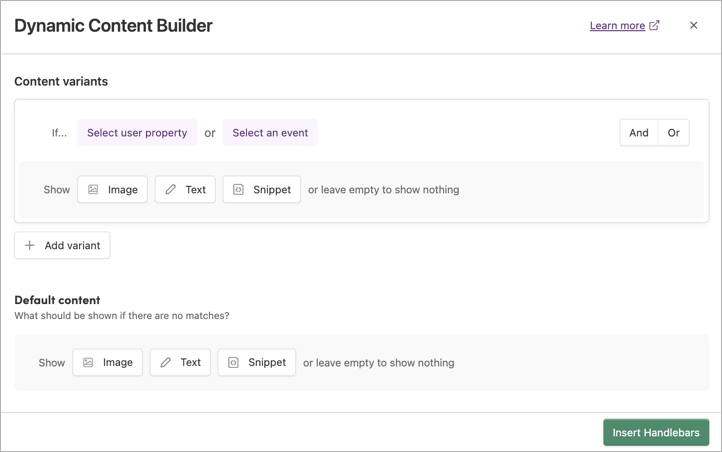Open the Select an event picker
Screen dimensions: 722x452
point(270,133)
